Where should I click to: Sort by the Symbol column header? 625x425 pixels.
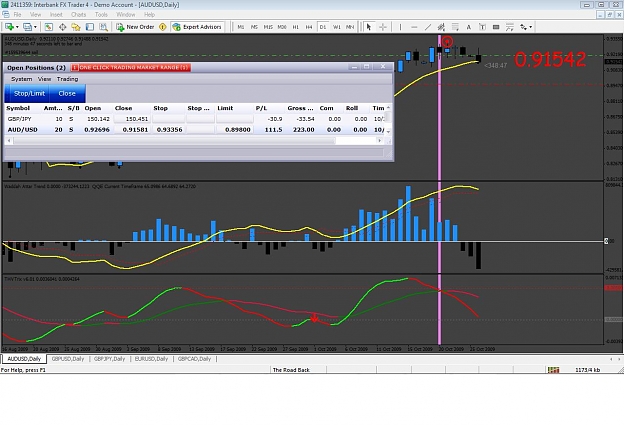point(18,108)
